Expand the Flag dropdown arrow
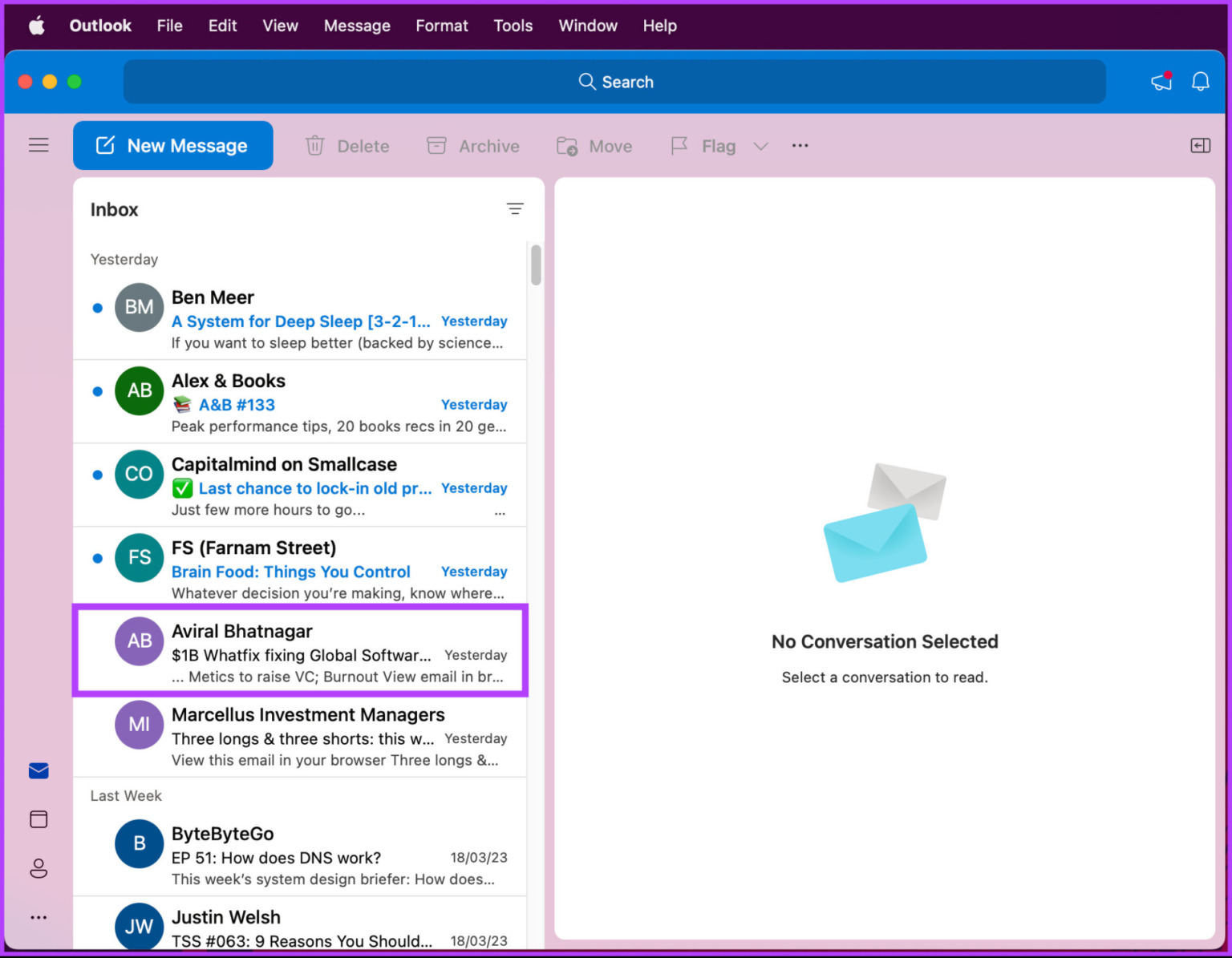This screenshot has height=958, width=1232. click(760, 146)
